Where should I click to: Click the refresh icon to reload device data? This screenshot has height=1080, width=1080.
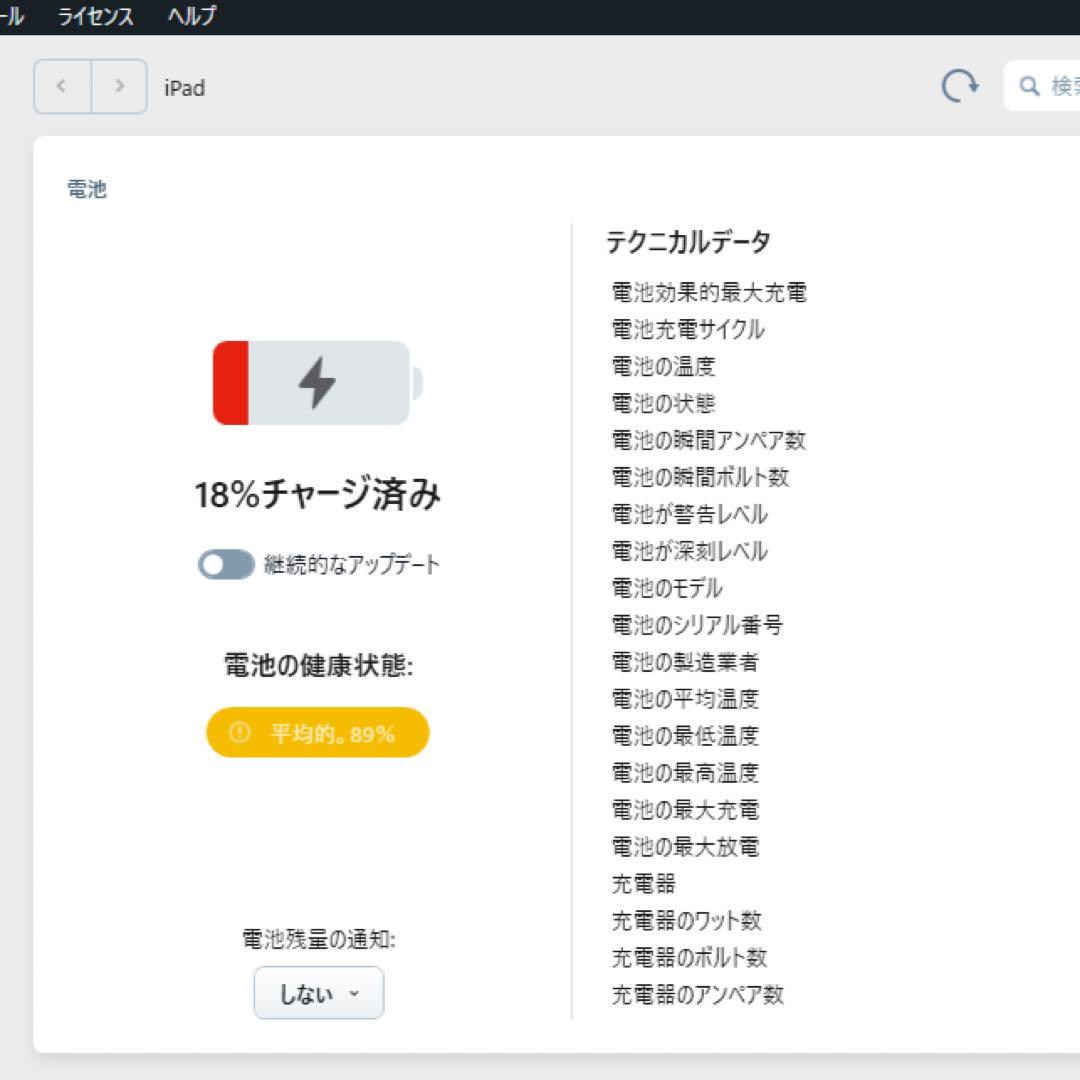coord(959,85)
